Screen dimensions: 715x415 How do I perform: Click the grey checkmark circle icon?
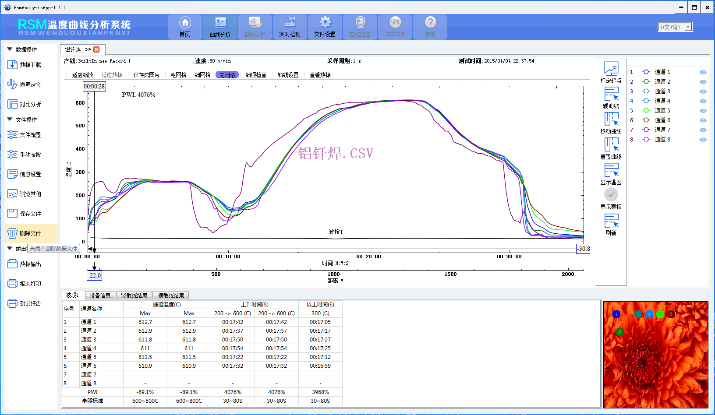(x=611, y=195)
